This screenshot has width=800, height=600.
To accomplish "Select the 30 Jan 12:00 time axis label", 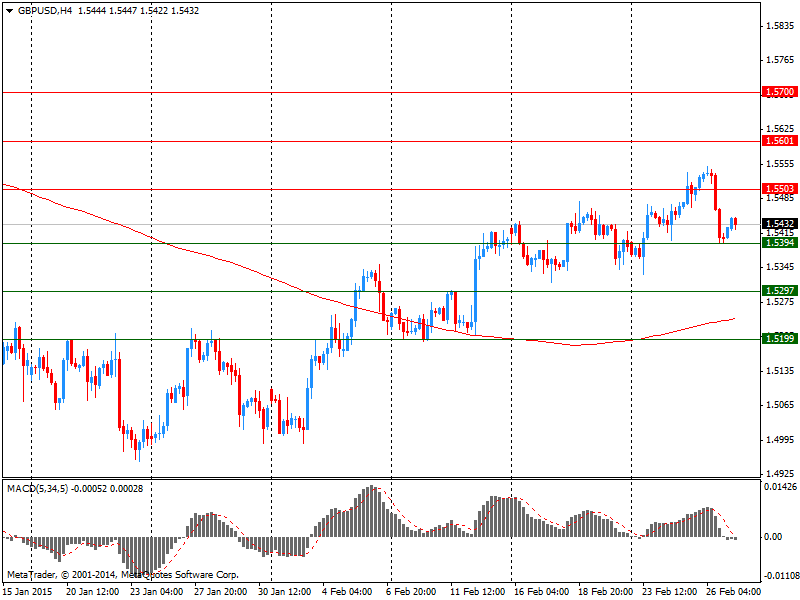I will coord(285,592).
